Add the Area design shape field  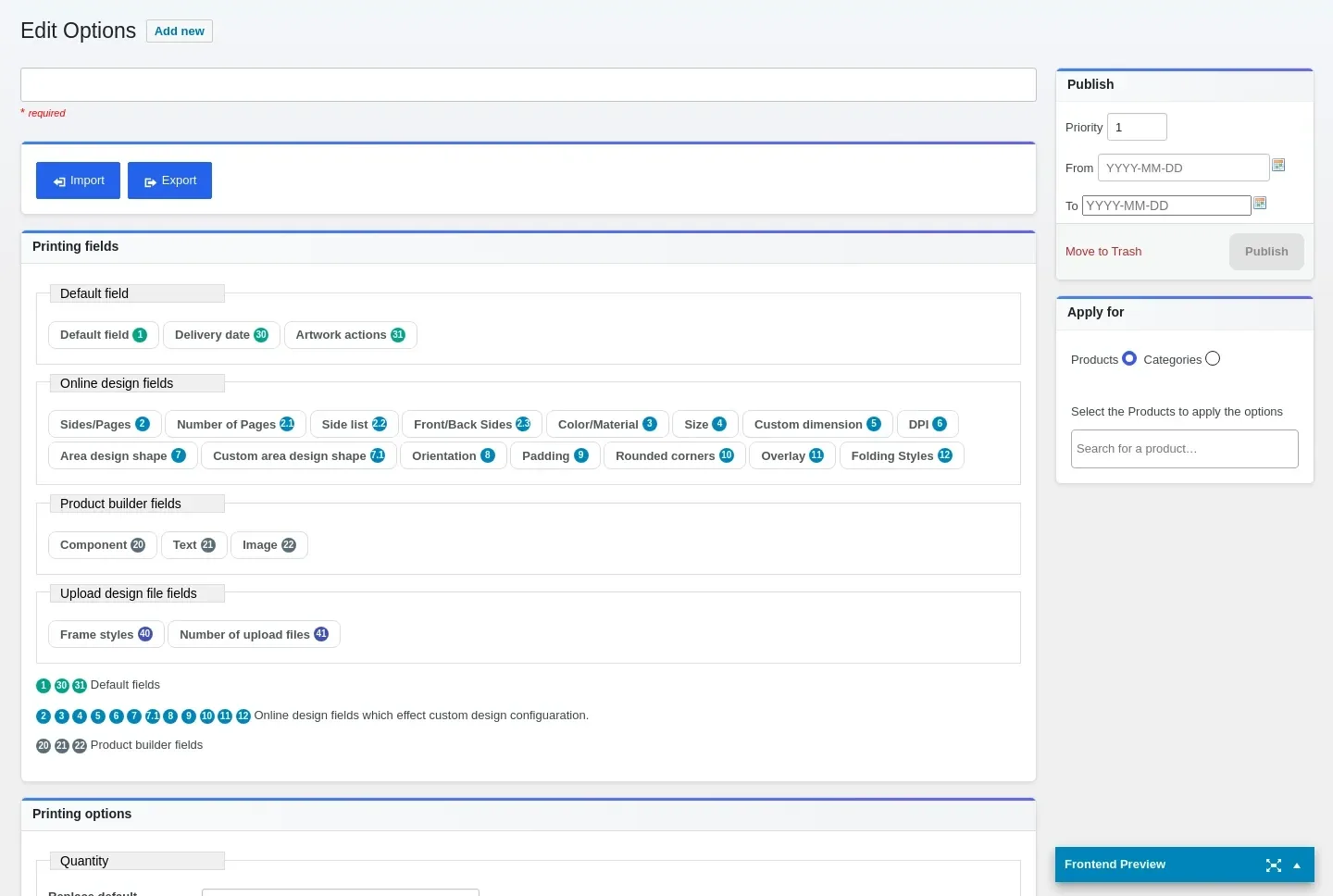123,456
